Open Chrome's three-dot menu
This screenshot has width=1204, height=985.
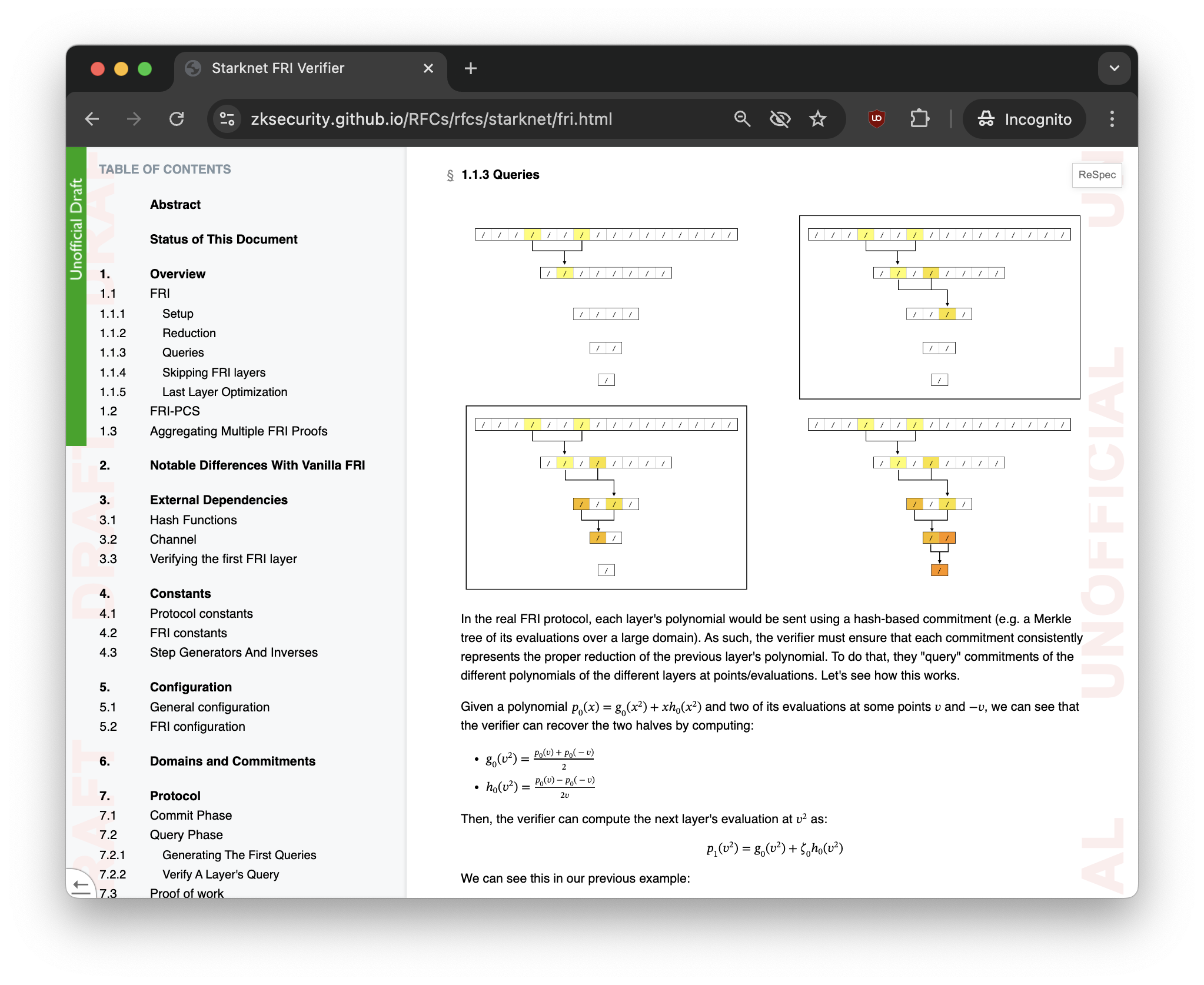(1112, 119)
